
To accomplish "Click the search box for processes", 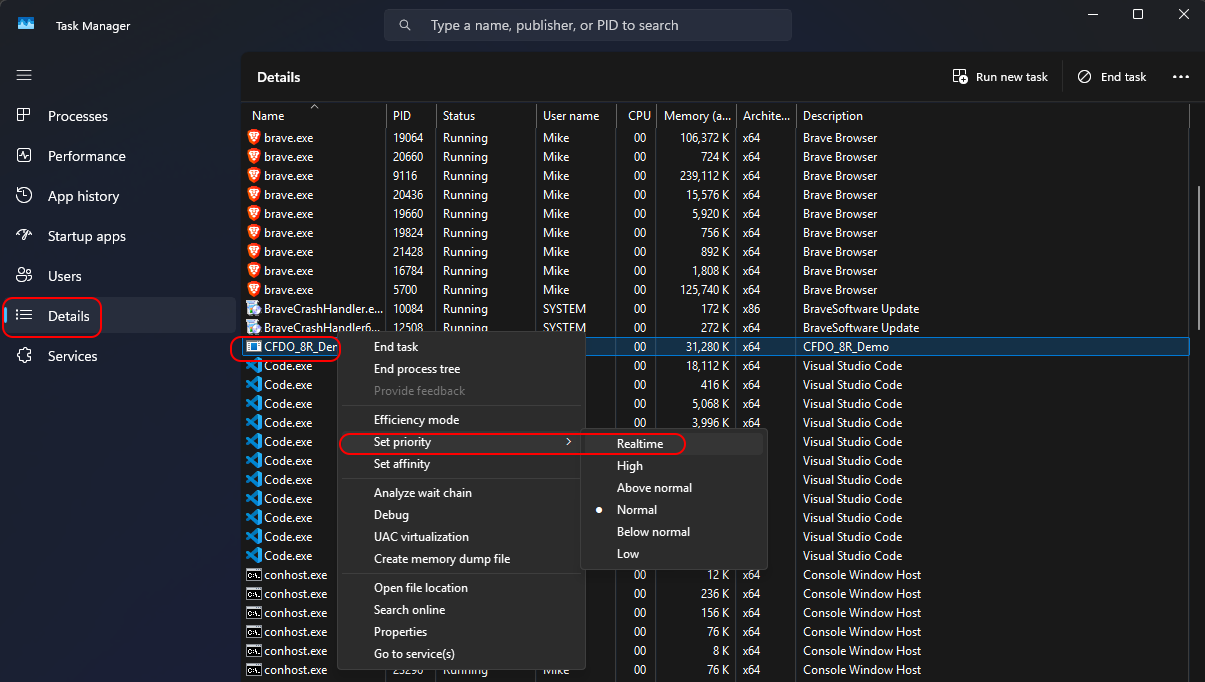I will point(588,25).
